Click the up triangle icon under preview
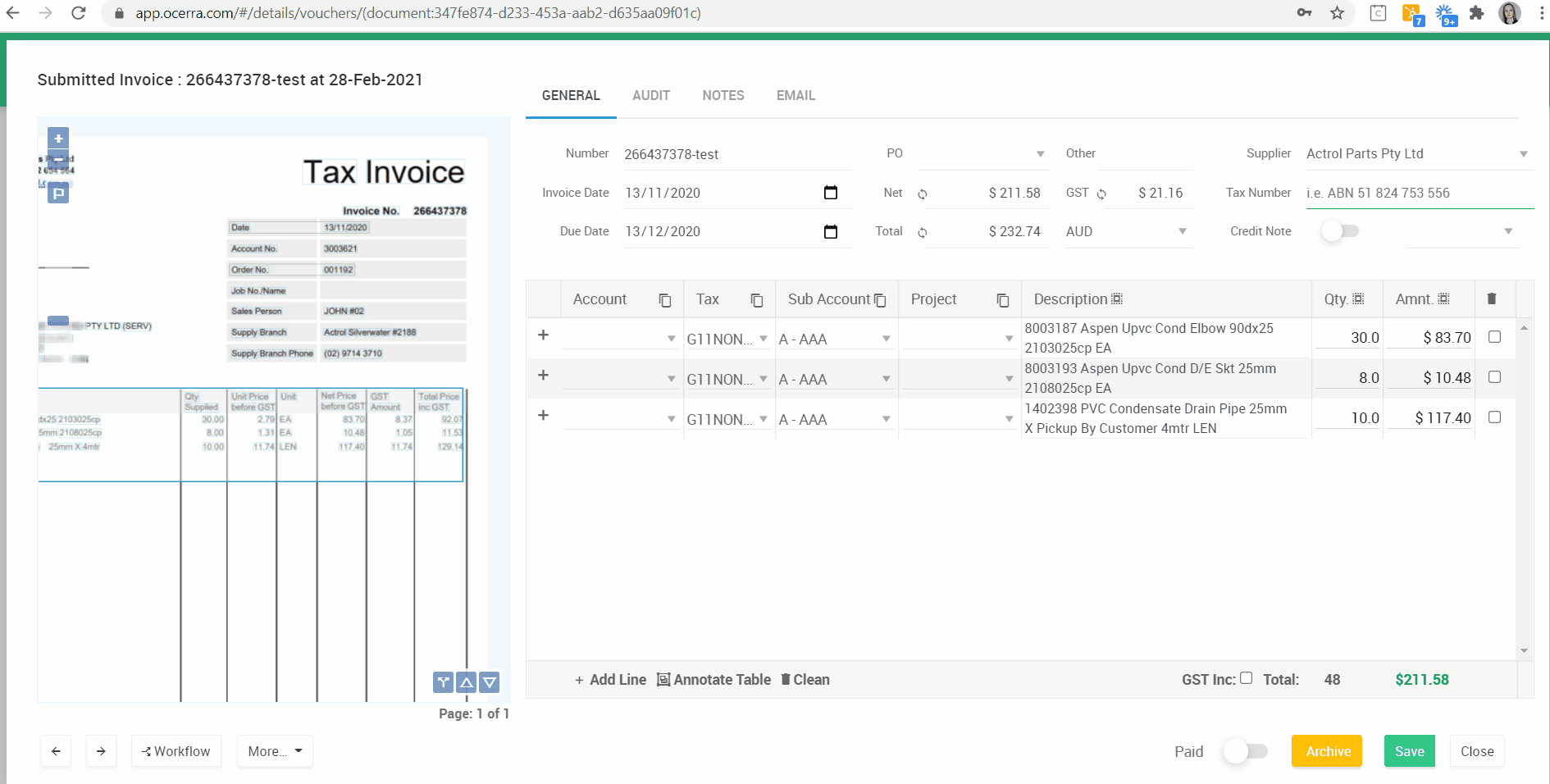1550x784 pixels. tap(467, 682)
